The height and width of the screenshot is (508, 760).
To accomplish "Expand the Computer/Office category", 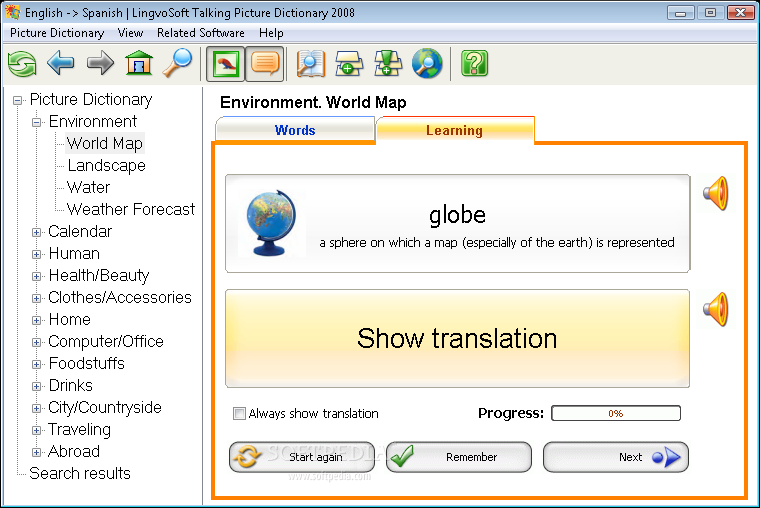I will (36, 342).
